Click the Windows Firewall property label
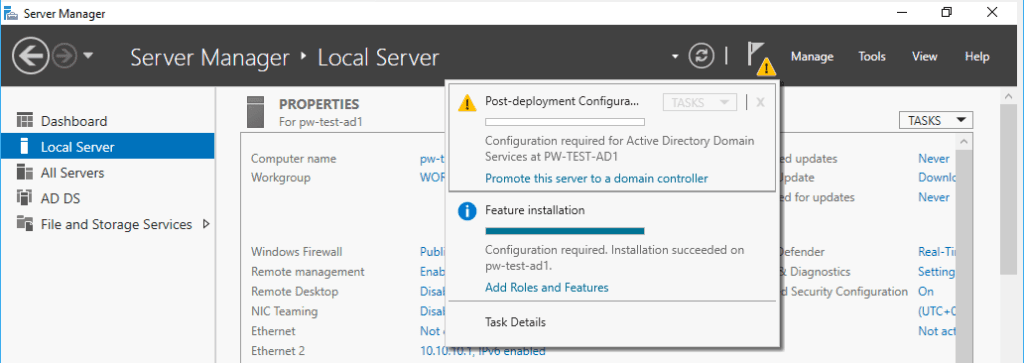Viewport: 1024px width, 363px height. [296, 251]
